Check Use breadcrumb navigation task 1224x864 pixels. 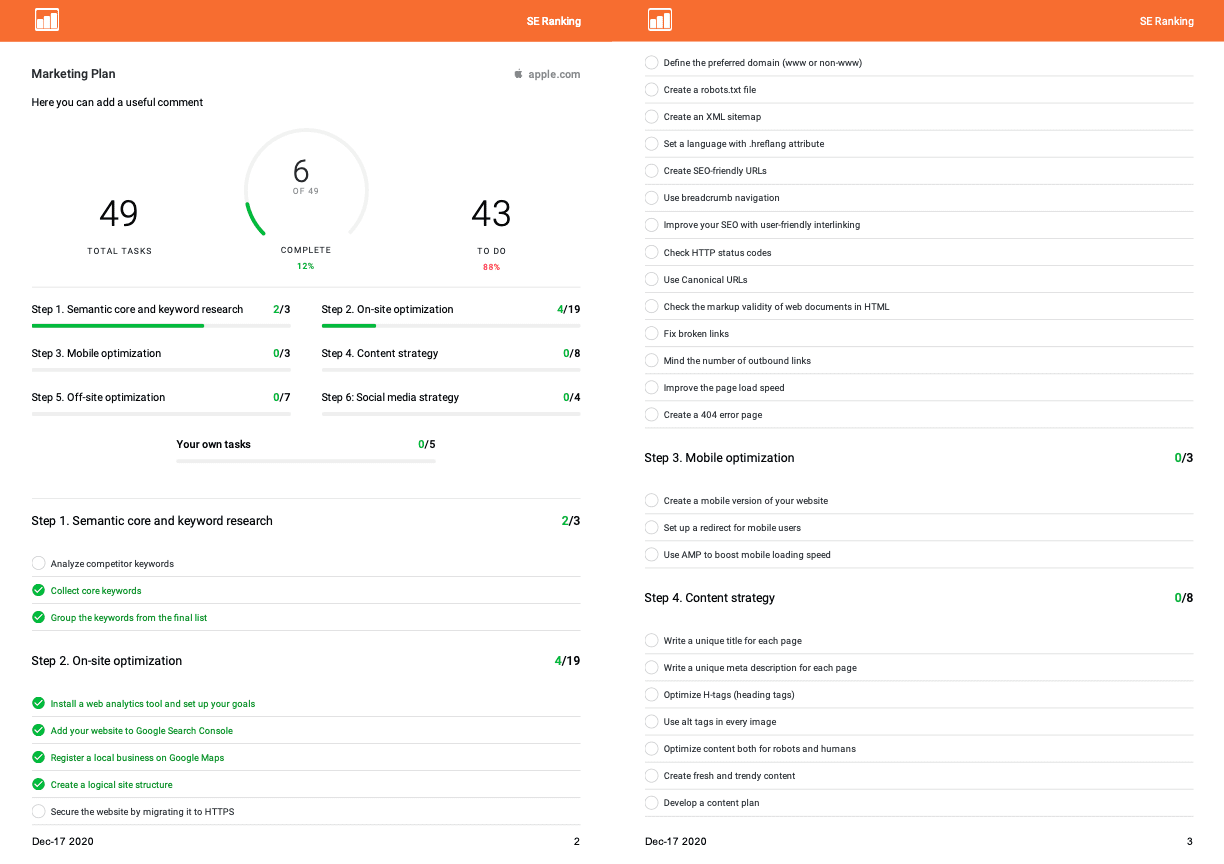click(652, 197)
